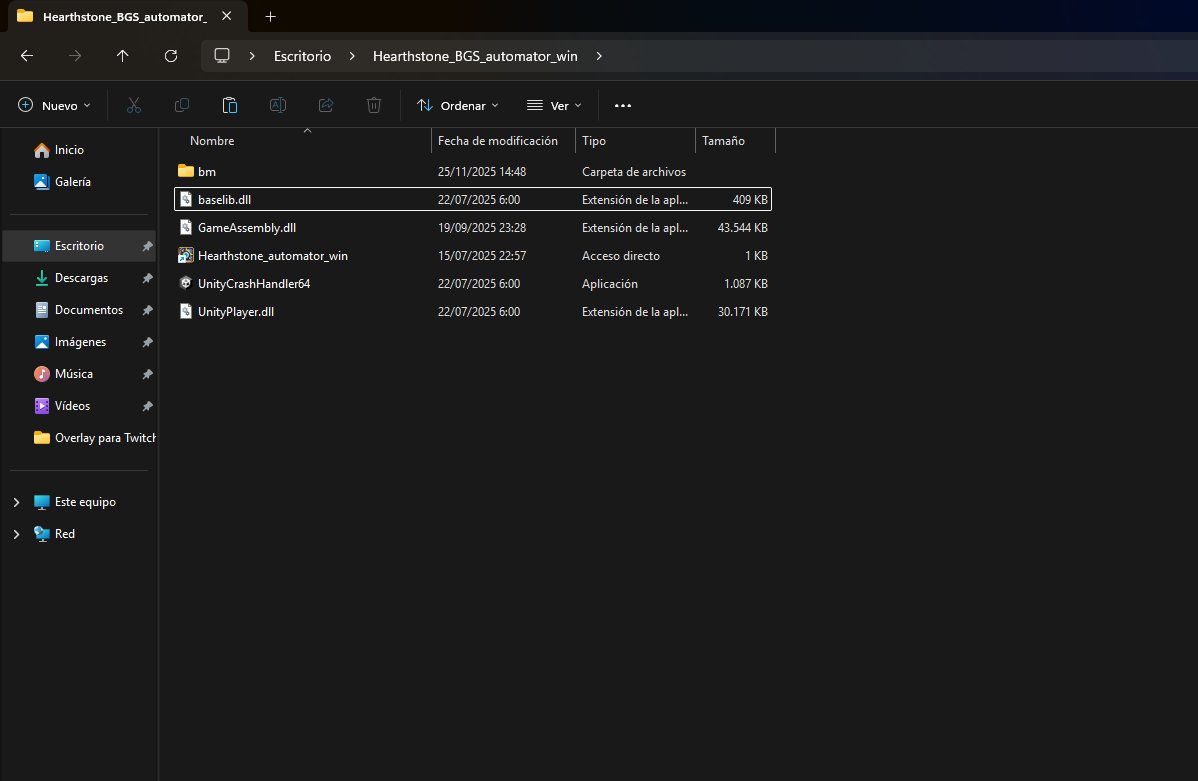1198x781 pixels.
Task: Open Documentos in the sidebar
Action: pyautogui.click(x=78, y=310)
